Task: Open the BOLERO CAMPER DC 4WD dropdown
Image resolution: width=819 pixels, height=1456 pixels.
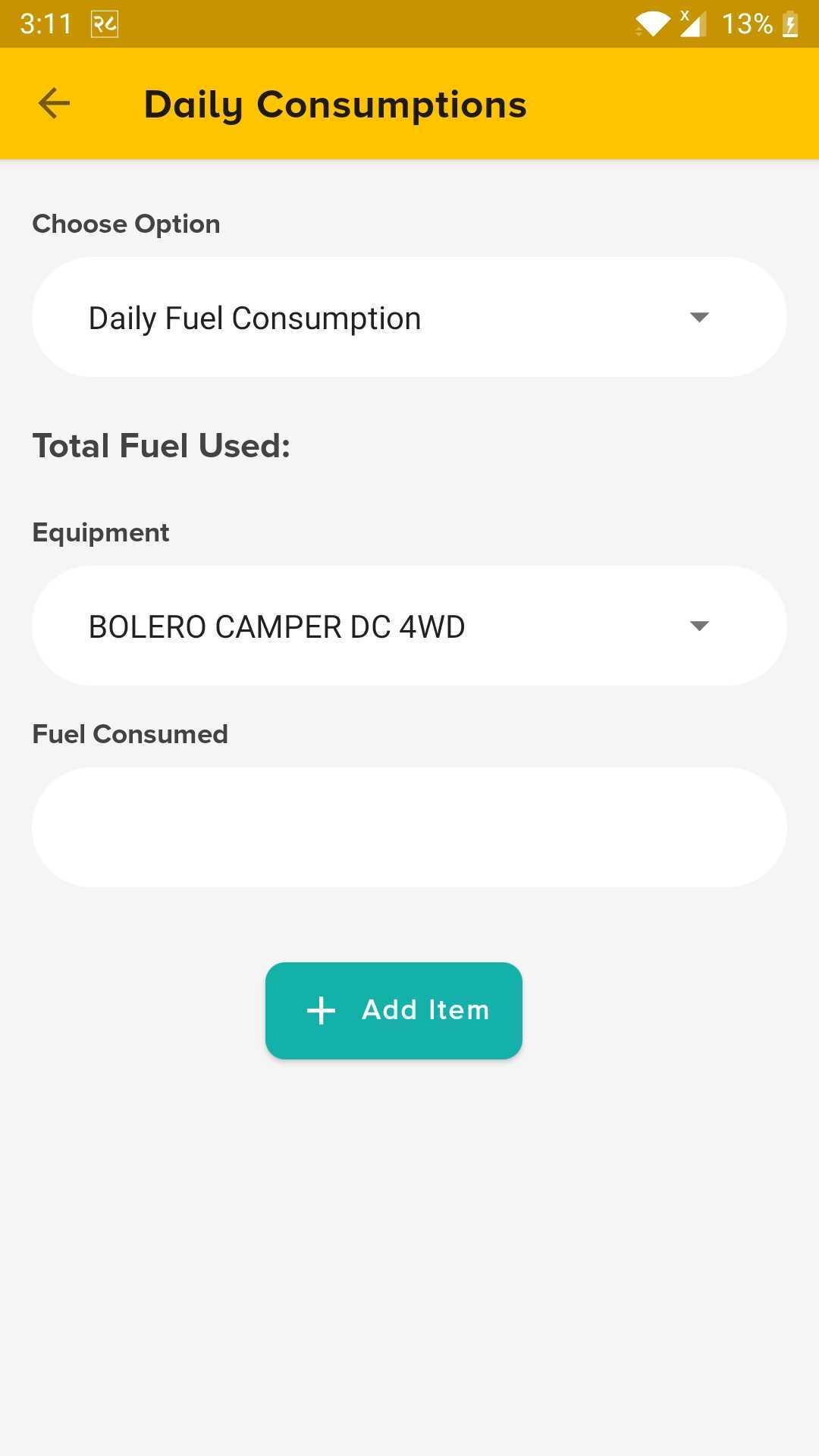Action: click(x=409, y=626)
